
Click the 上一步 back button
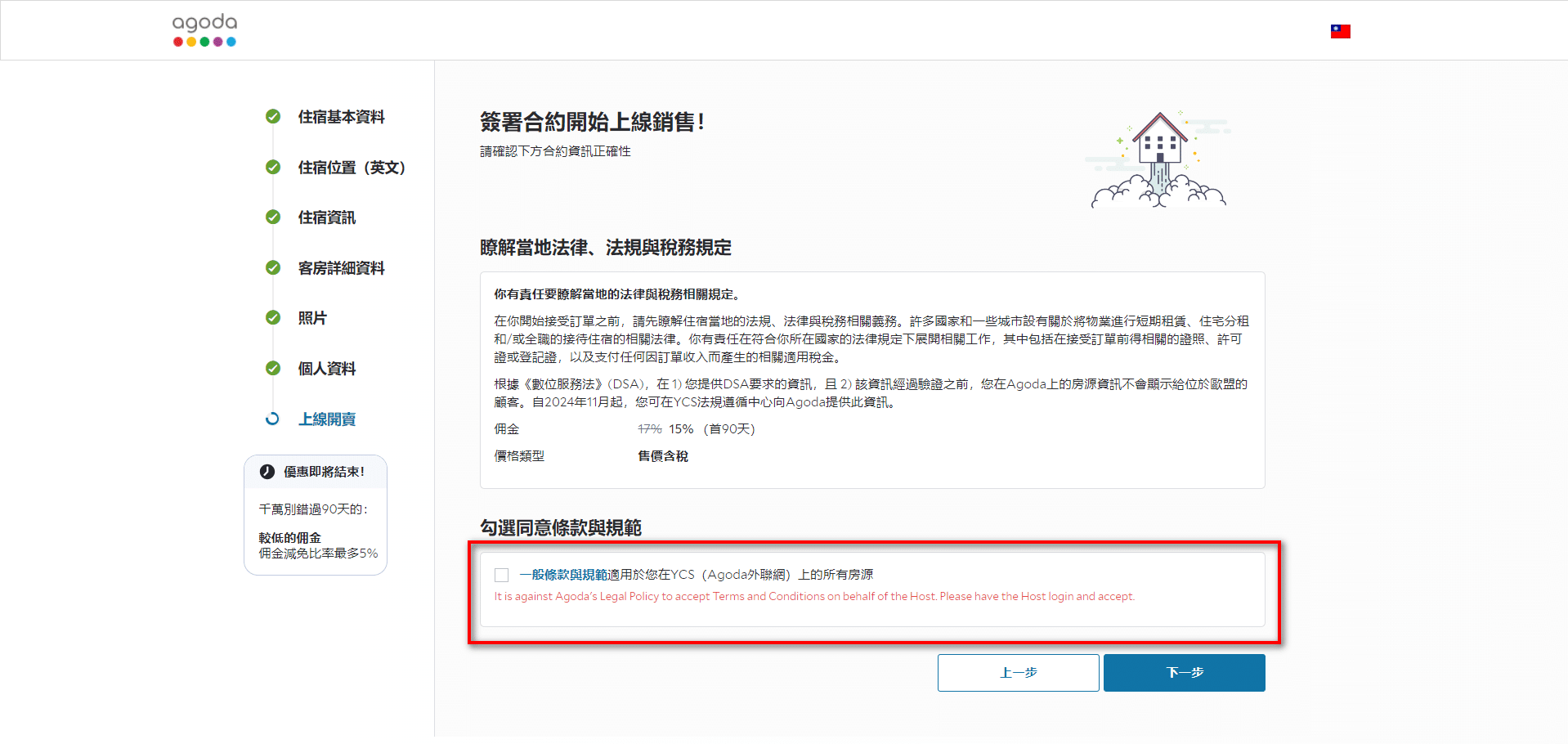(1018, 673)
